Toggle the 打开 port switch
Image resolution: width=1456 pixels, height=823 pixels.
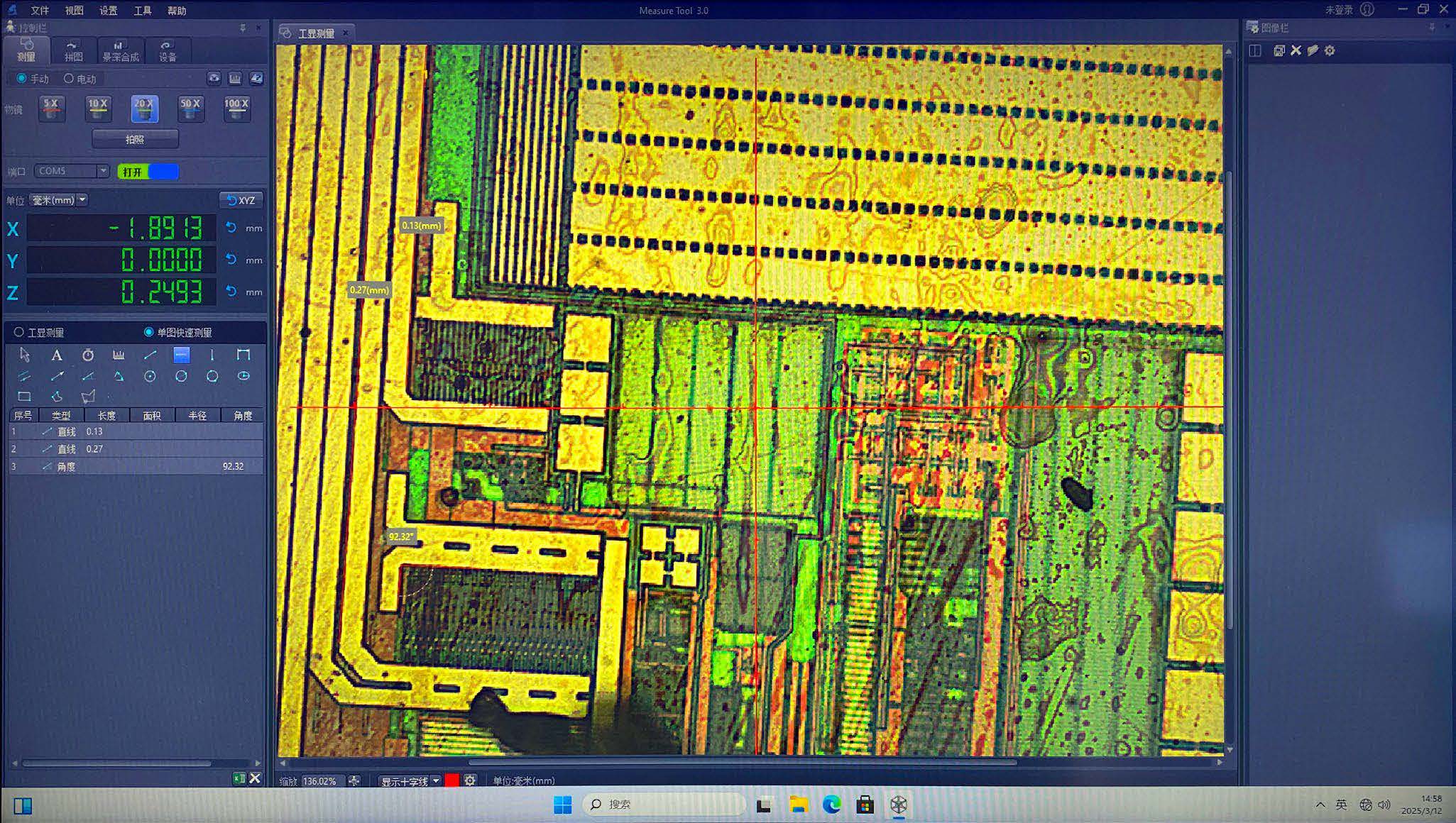coord(148,172)
